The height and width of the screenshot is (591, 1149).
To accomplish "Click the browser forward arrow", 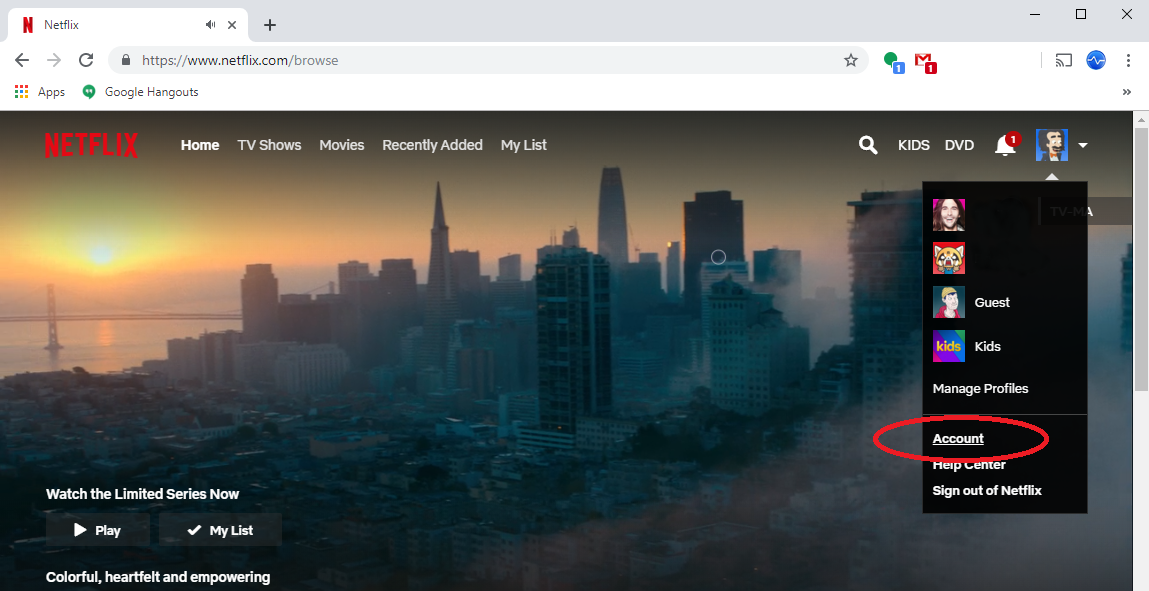I will [x=53, y=60].
